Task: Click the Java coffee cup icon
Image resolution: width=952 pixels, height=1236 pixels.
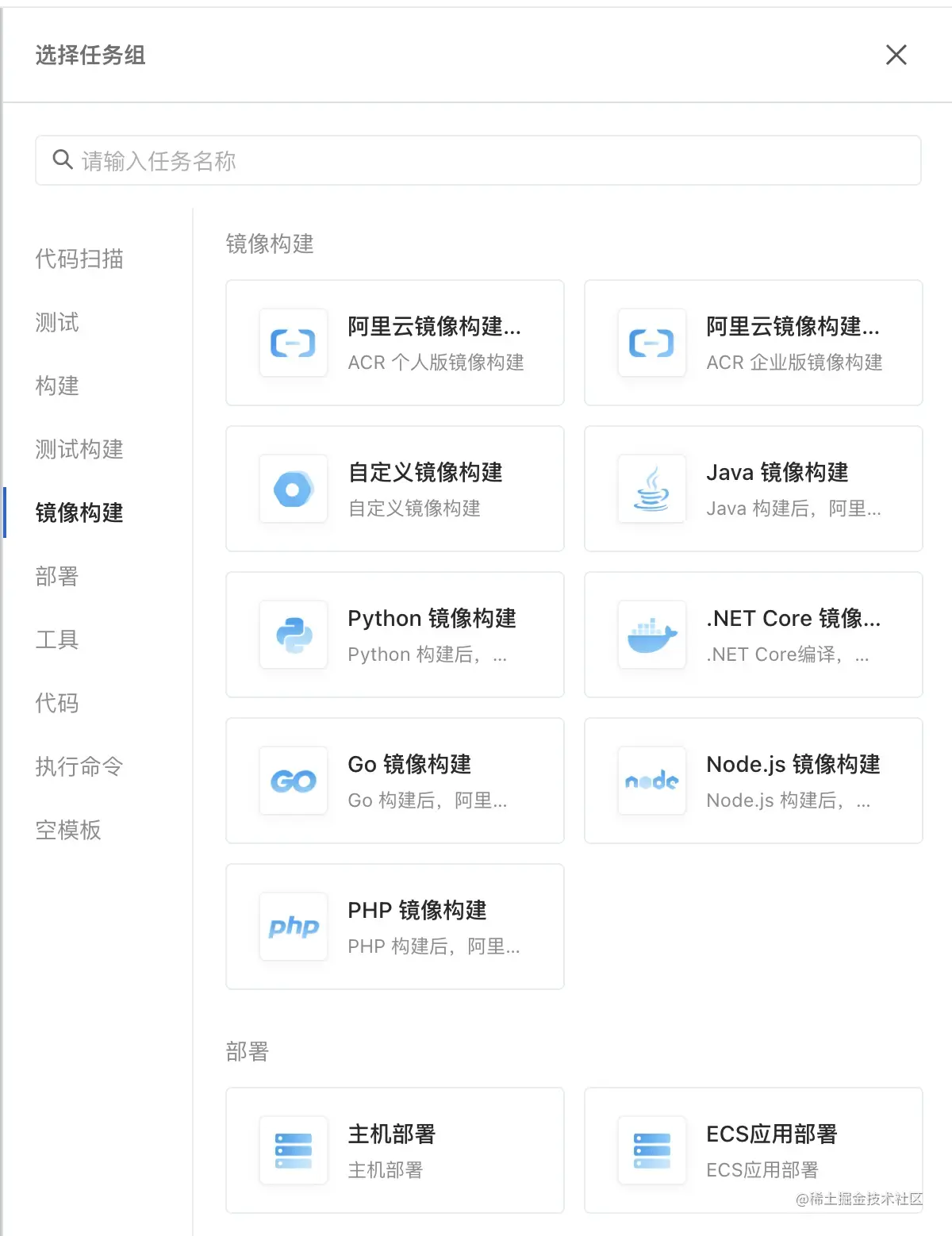Action: click(x=652, y=489)
